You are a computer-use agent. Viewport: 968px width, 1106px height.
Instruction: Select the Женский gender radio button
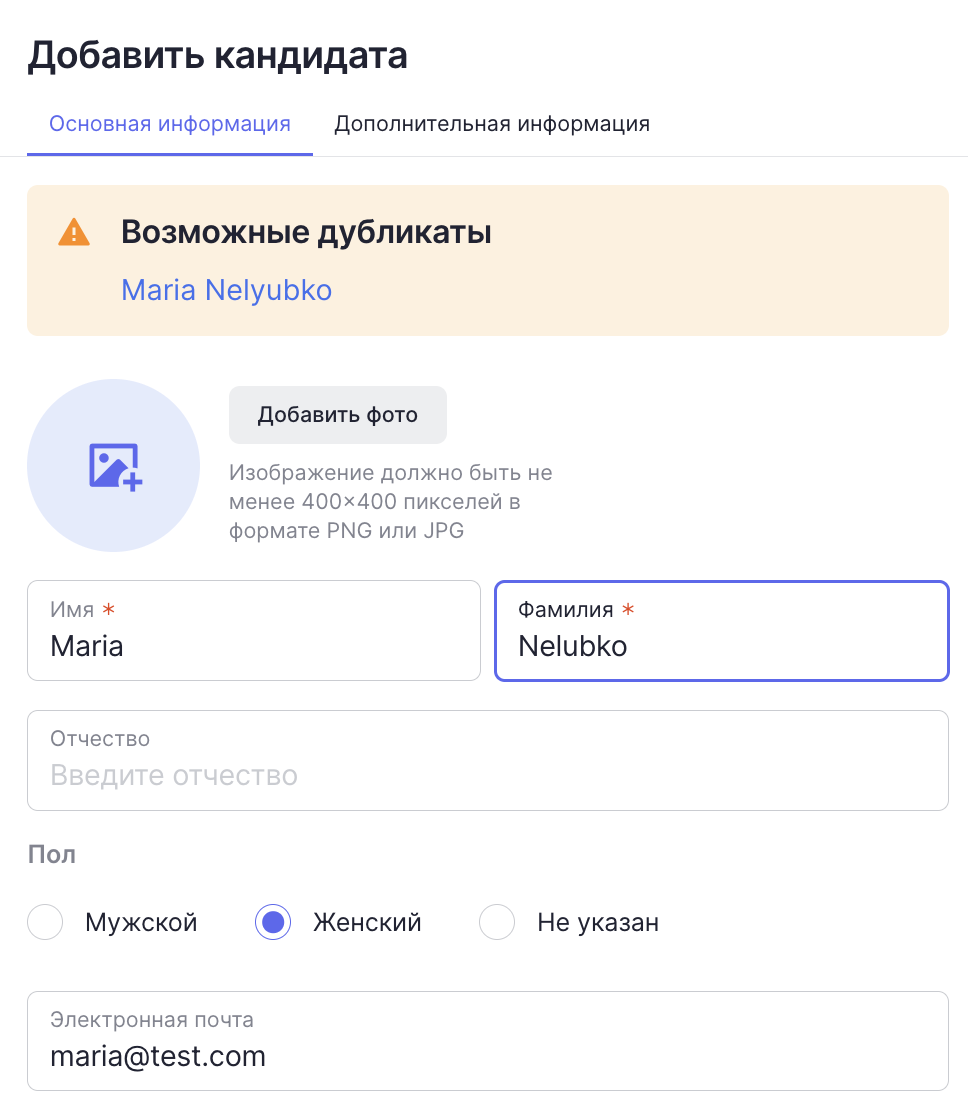click(273, 922)
